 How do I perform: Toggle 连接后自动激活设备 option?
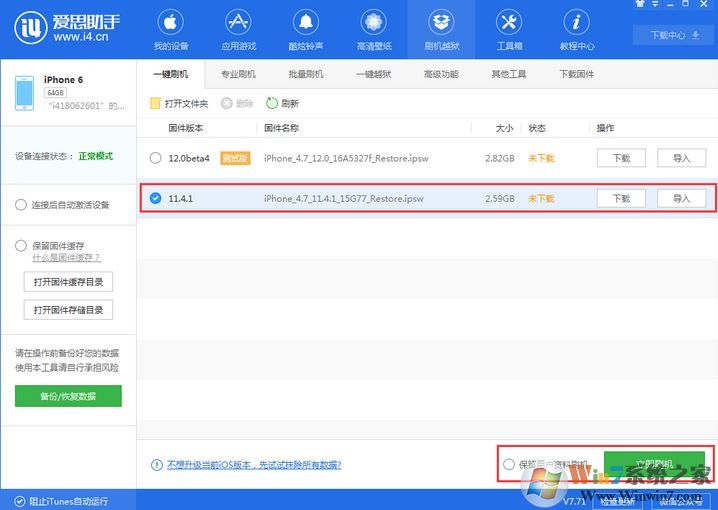[21, 205]
